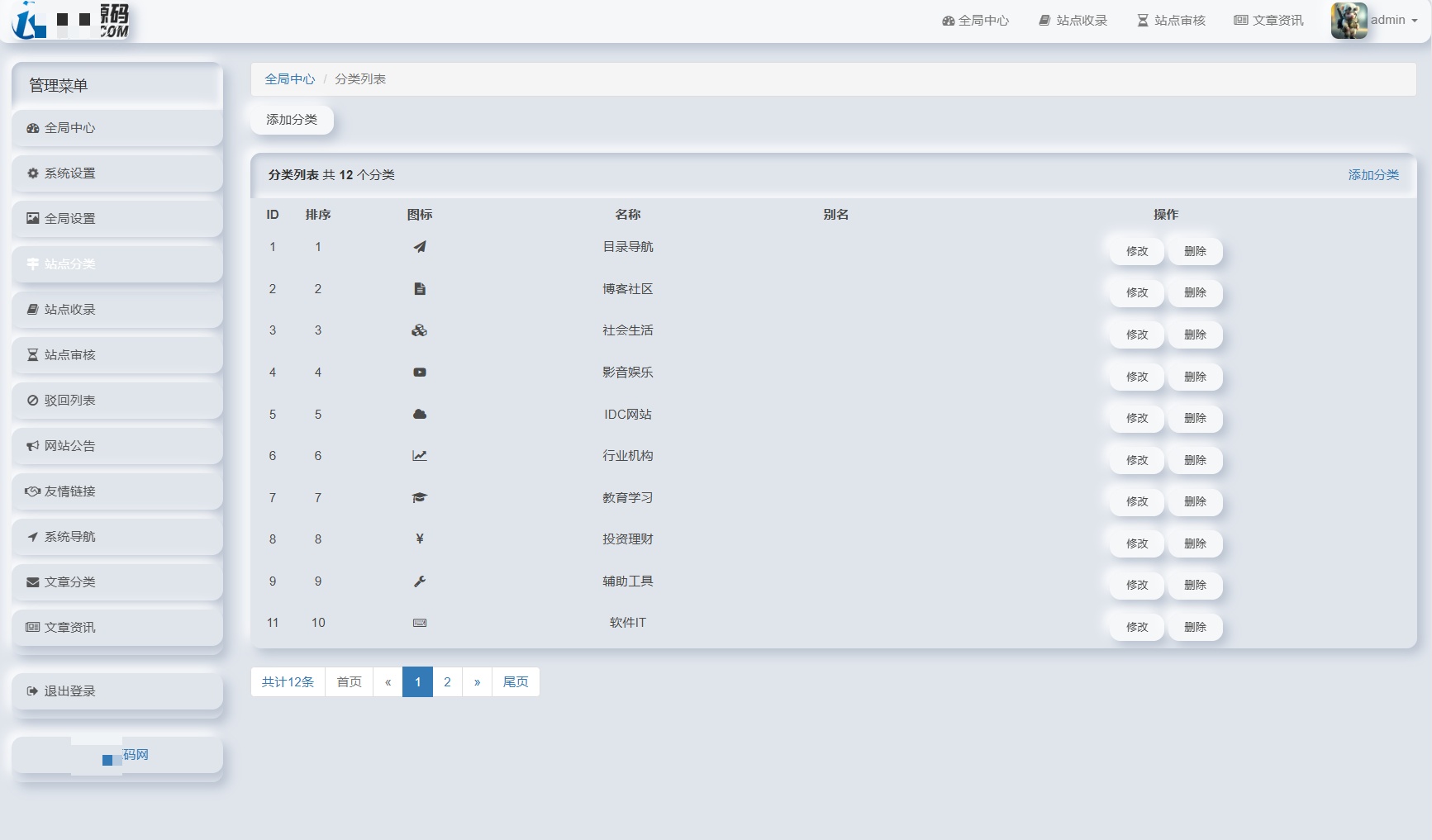Click 删除 for 社会生活
This screenshot has height=840, width=1432.
(1195, 335)
